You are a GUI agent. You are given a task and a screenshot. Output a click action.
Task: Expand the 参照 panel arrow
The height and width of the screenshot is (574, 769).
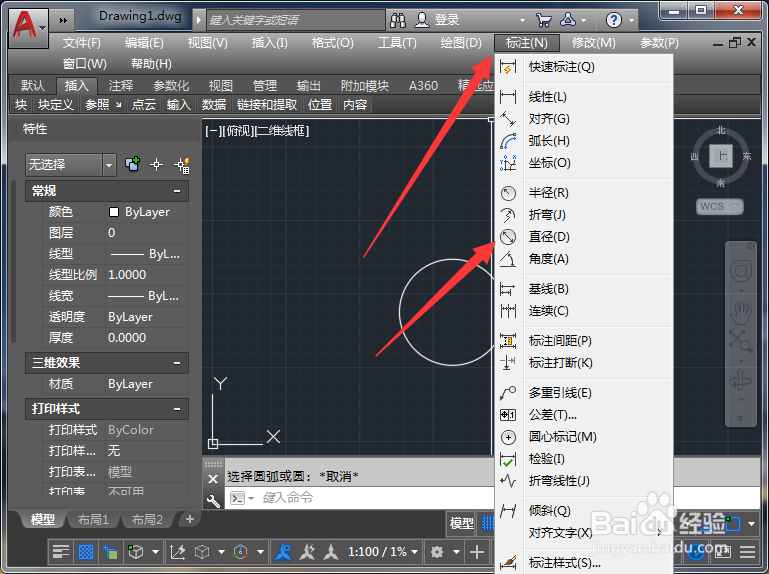tap(119, 104)
